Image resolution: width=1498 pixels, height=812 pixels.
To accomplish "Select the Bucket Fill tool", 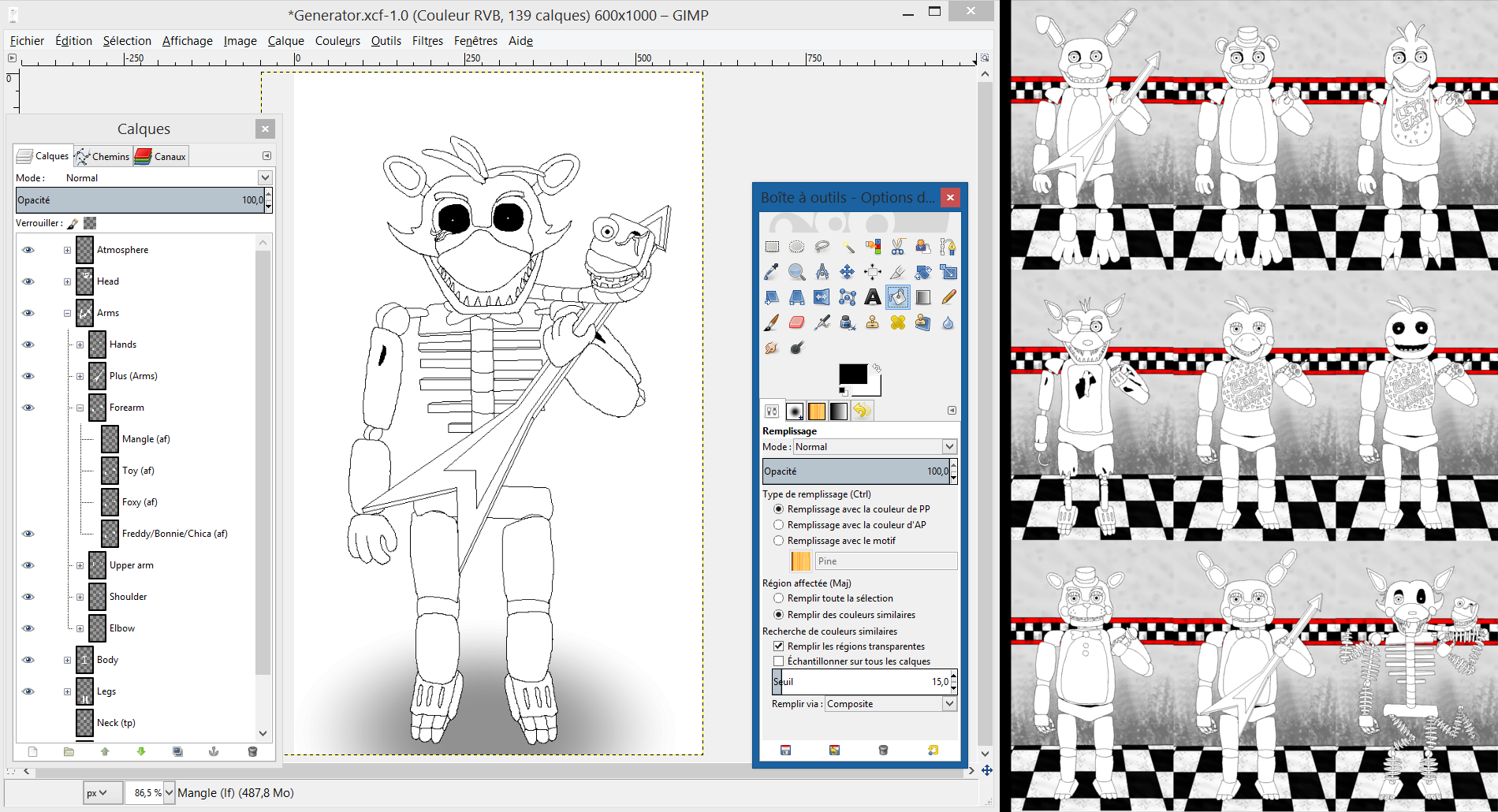I will [898, 297].
